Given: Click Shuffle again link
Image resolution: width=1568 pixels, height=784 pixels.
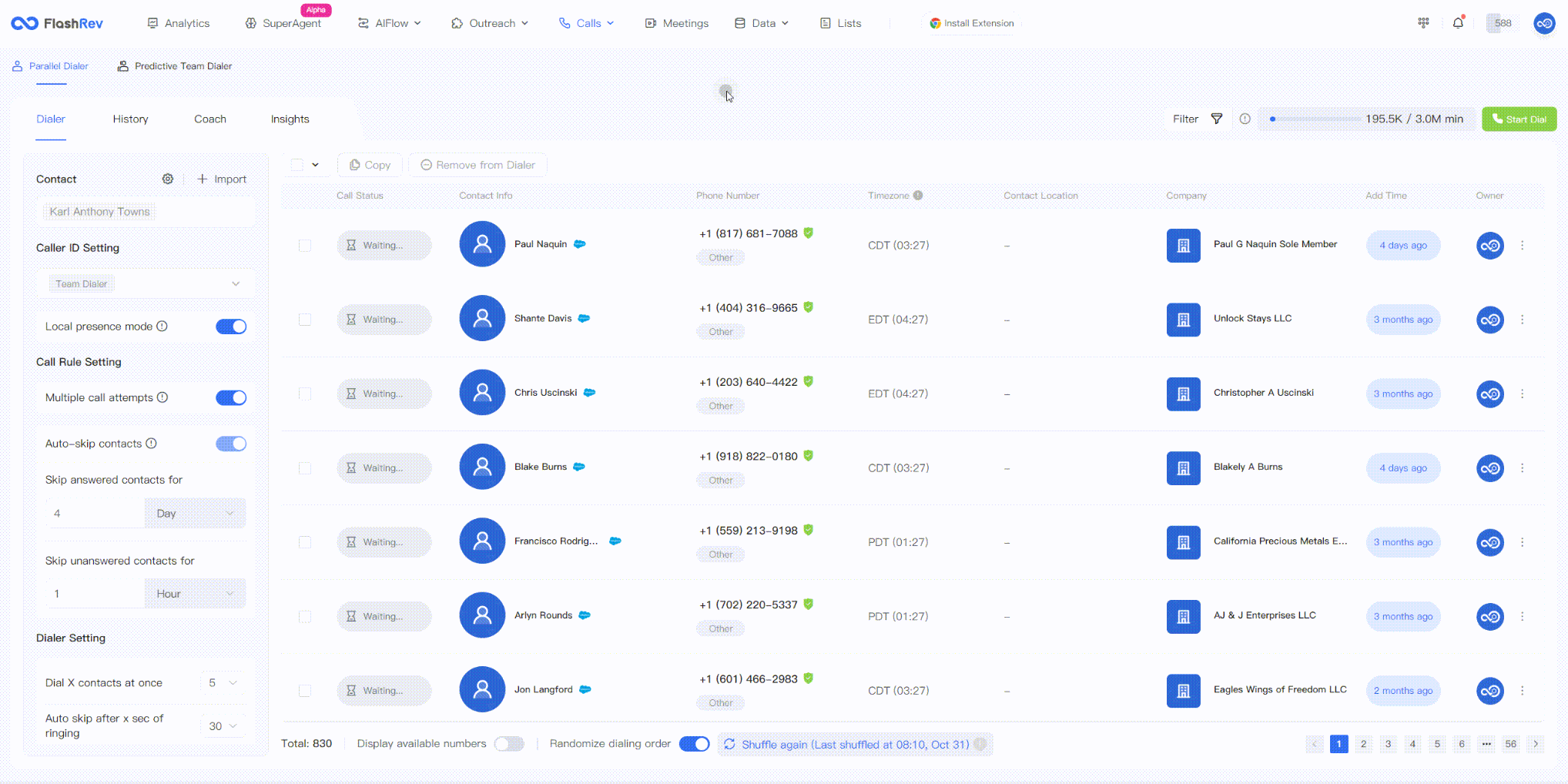Looking at the screenshot, I should (847, 745).
